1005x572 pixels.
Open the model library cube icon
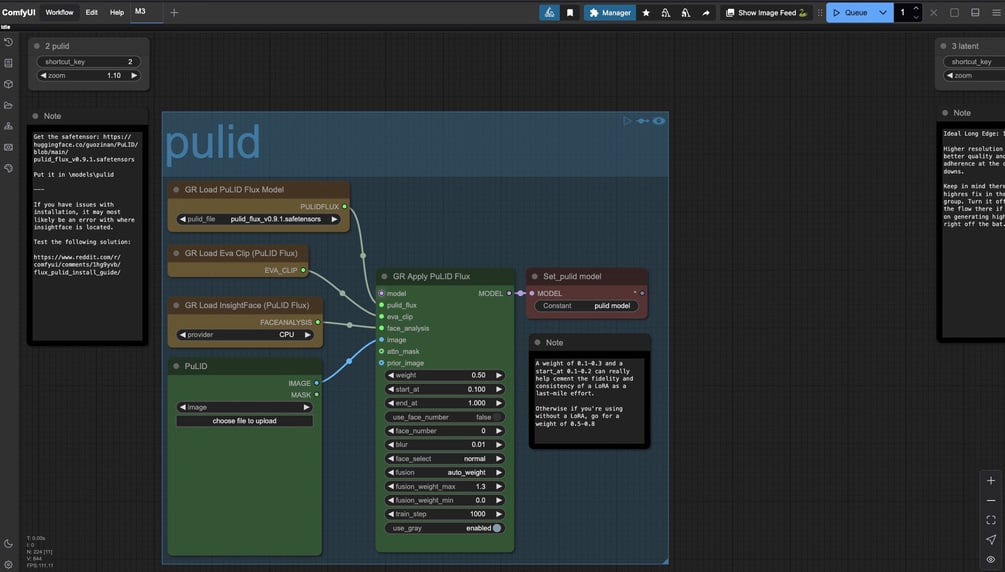tap(8, 84)
